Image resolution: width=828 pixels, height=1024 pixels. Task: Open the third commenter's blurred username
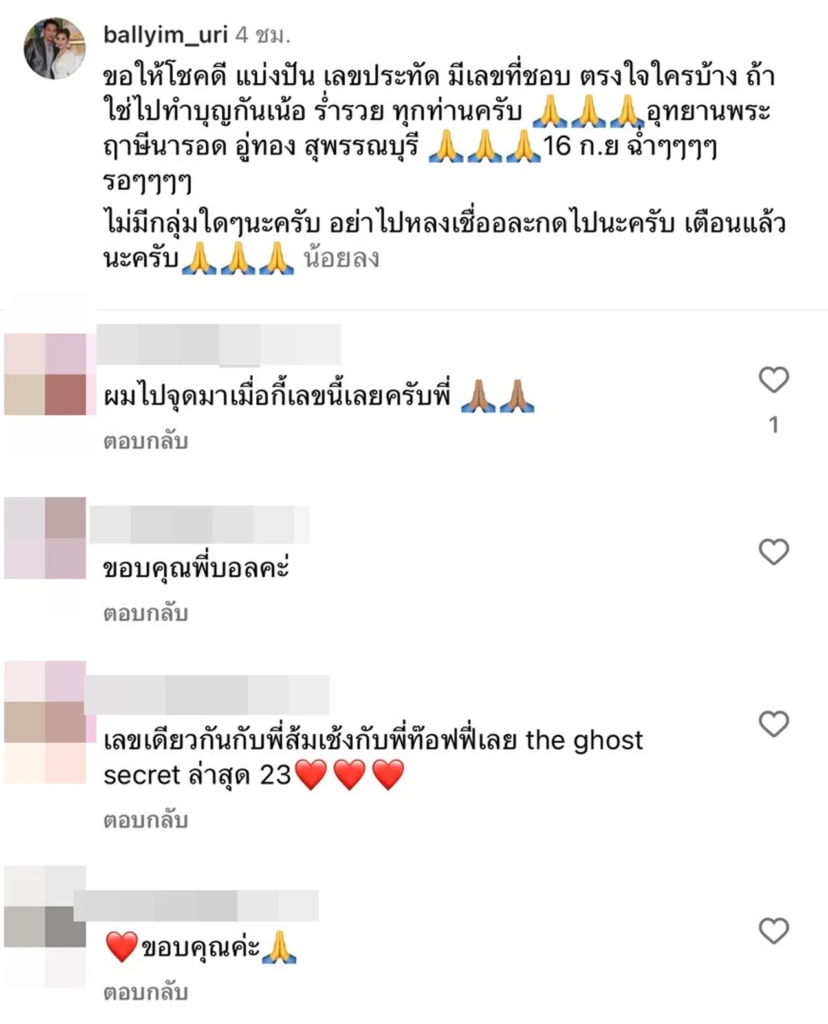(207, 695)
